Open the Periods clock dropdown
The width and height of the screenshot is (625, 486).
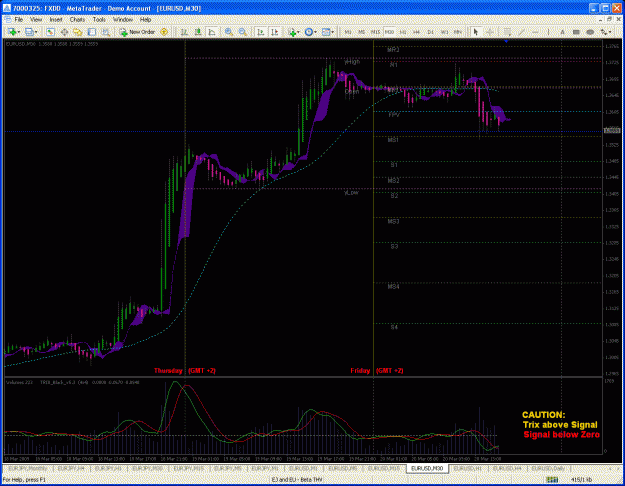pyautogui.click(x=310, y=32)
